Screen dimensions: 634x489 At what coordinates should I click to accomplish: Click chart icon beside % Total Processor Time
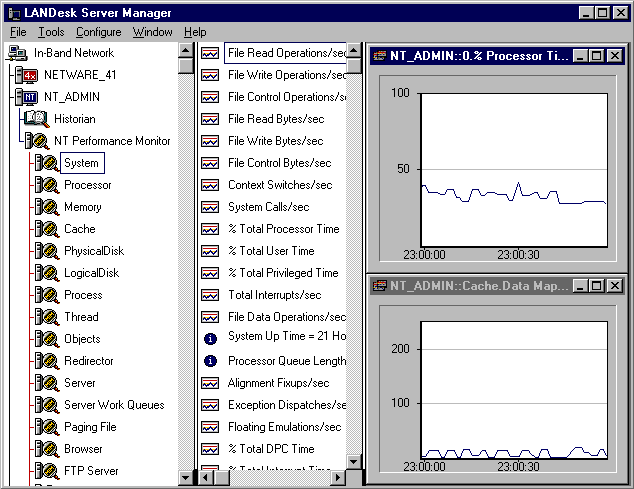tap(210, 229)
